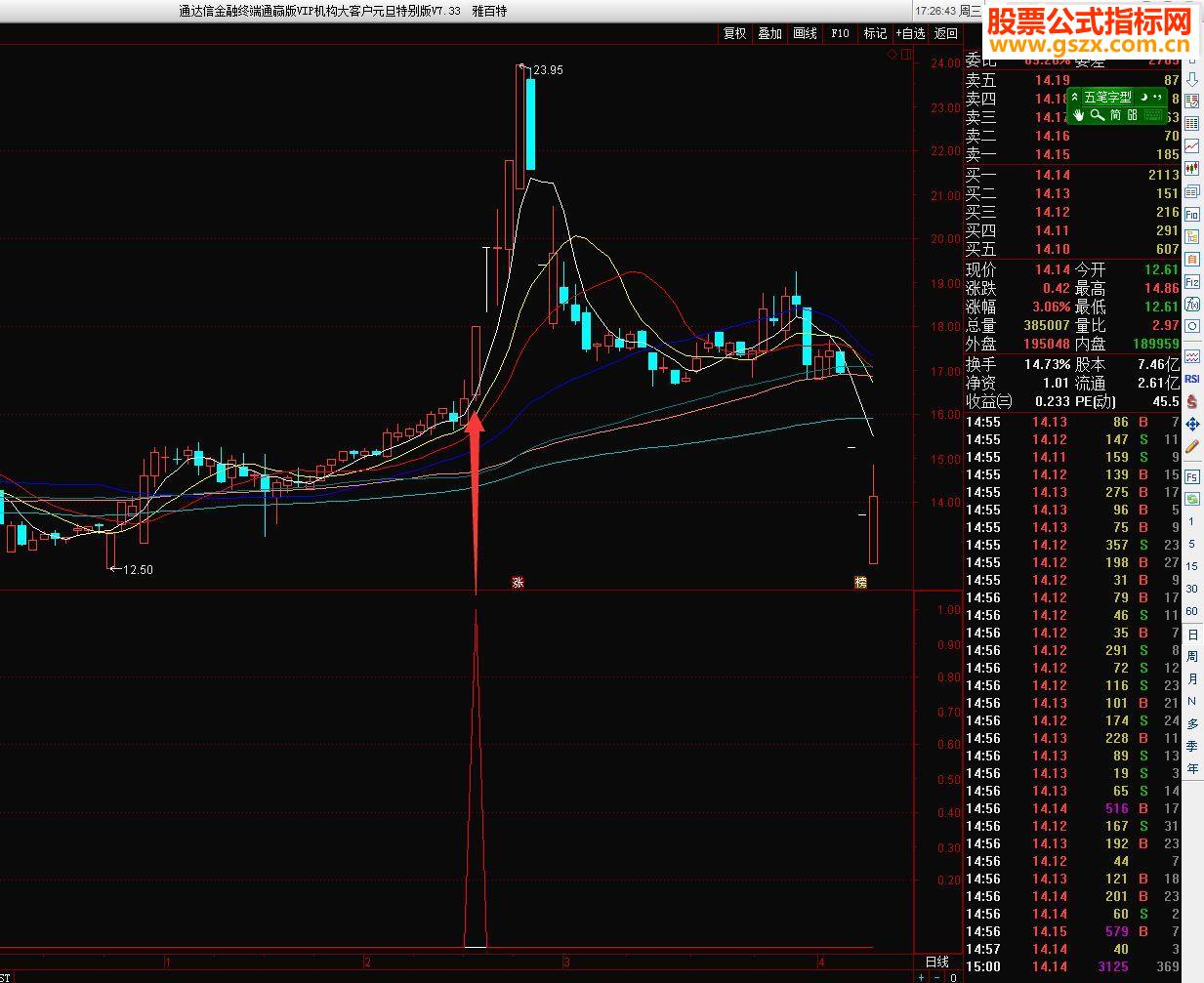Open the tree structure icon in sidebar
The height and width of the screenshot is (983, 1204).
(1192, 236)
